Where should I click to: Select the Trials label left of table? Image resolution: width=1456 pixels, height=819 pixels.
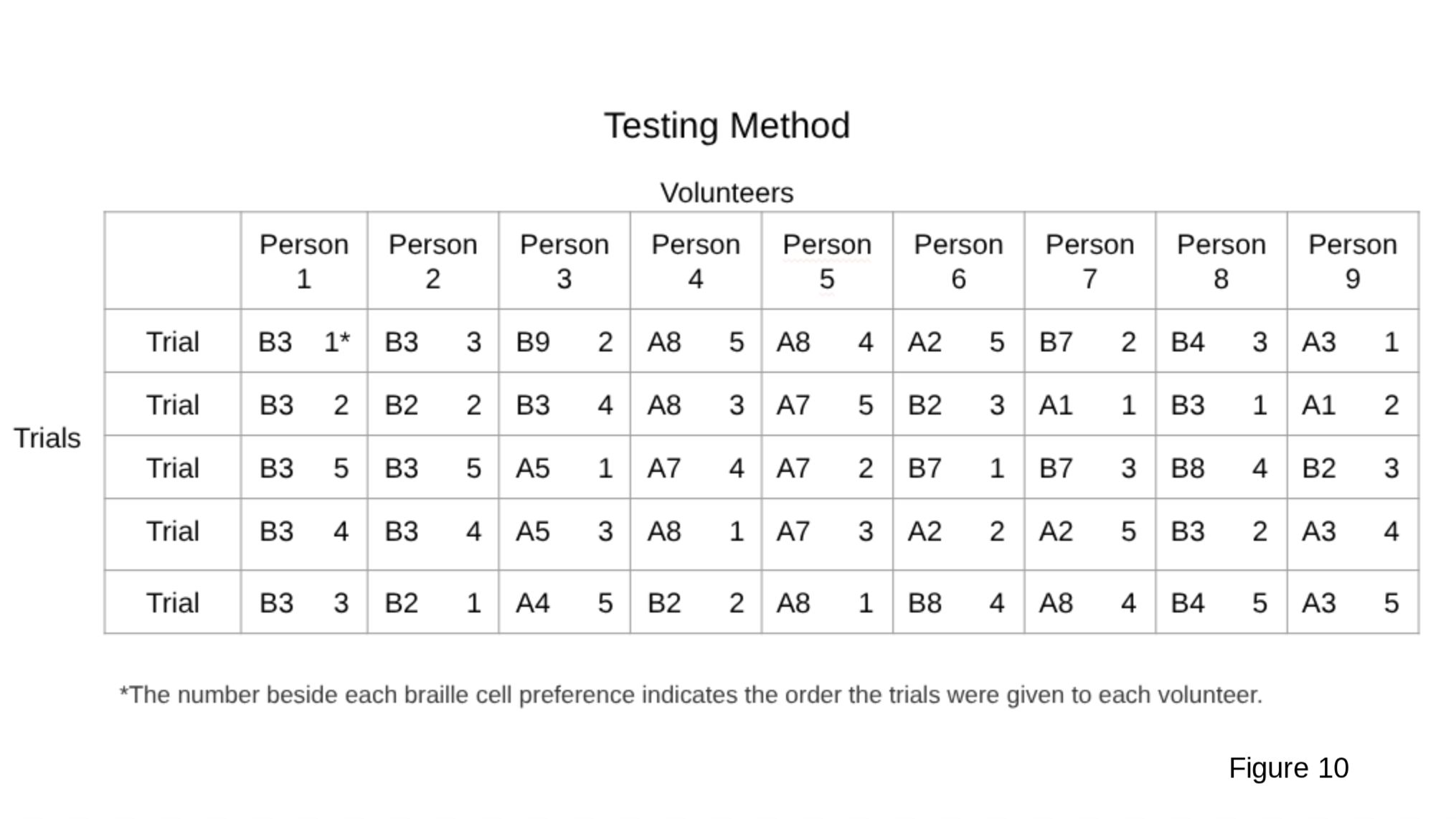tap(47, 438)
